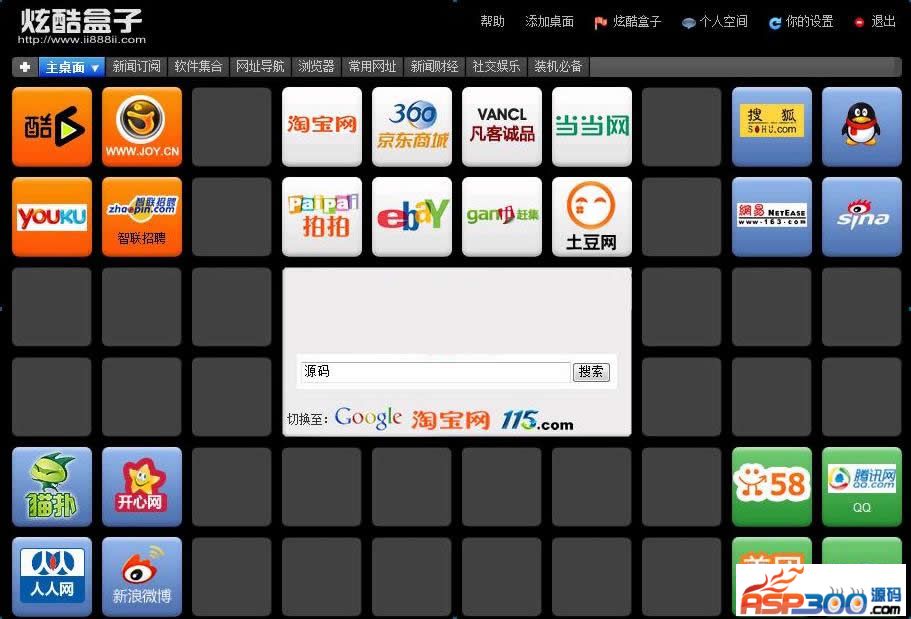Open the QQ penguin tile

coord(862,127)
